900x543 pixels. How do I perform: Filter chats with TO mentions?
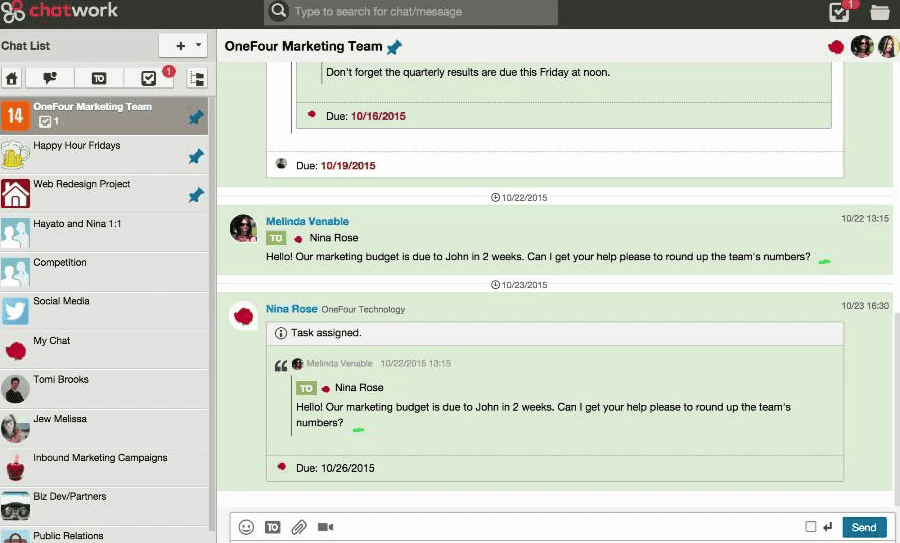pos(99,78)
